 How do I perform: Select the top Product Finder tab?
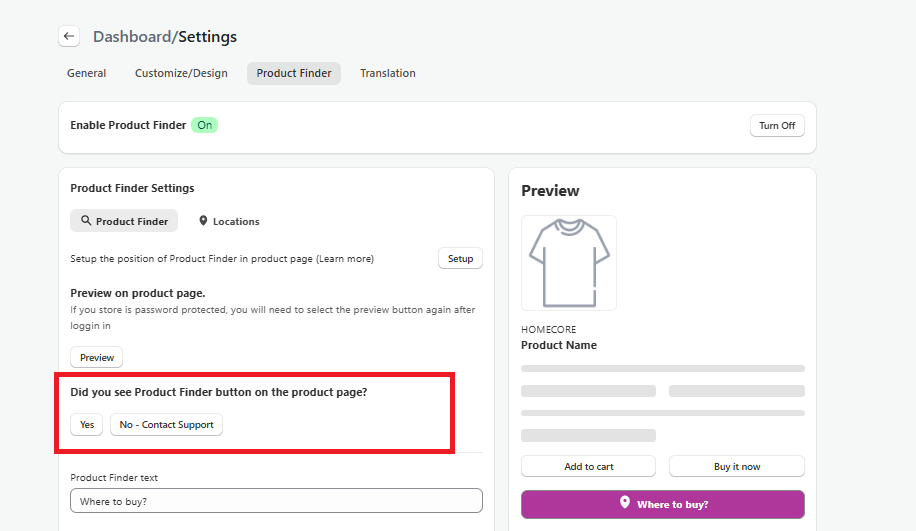click(294, 73)
